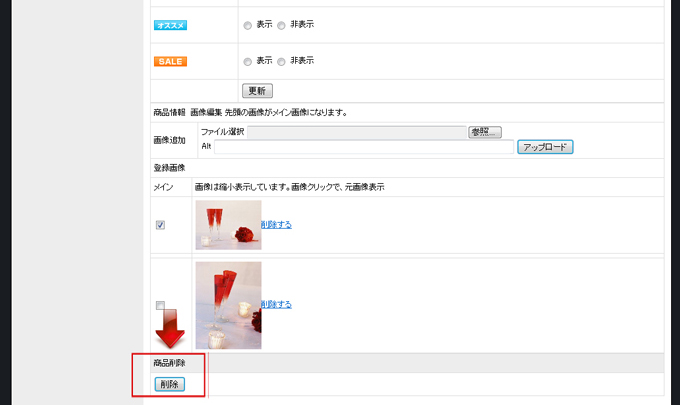
Task: Focus the Alt text input field
Action: click(x=364, y=147)
